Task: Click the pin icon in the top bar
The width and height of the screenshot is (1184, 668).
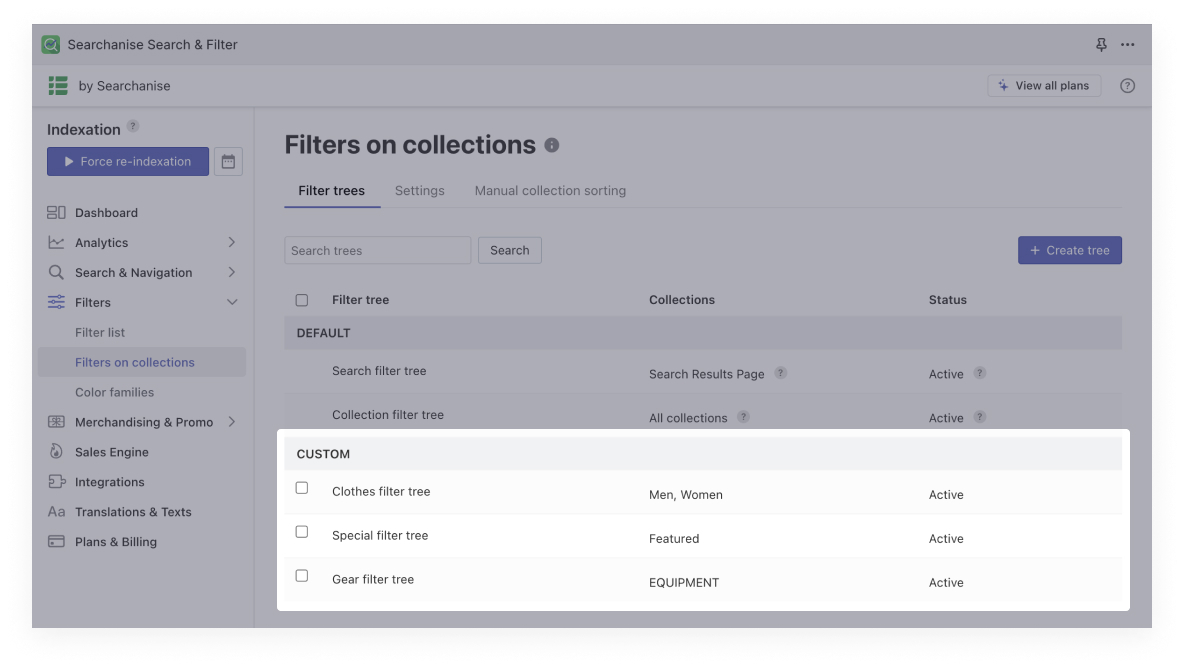Action: click(x=1101, y=44)
